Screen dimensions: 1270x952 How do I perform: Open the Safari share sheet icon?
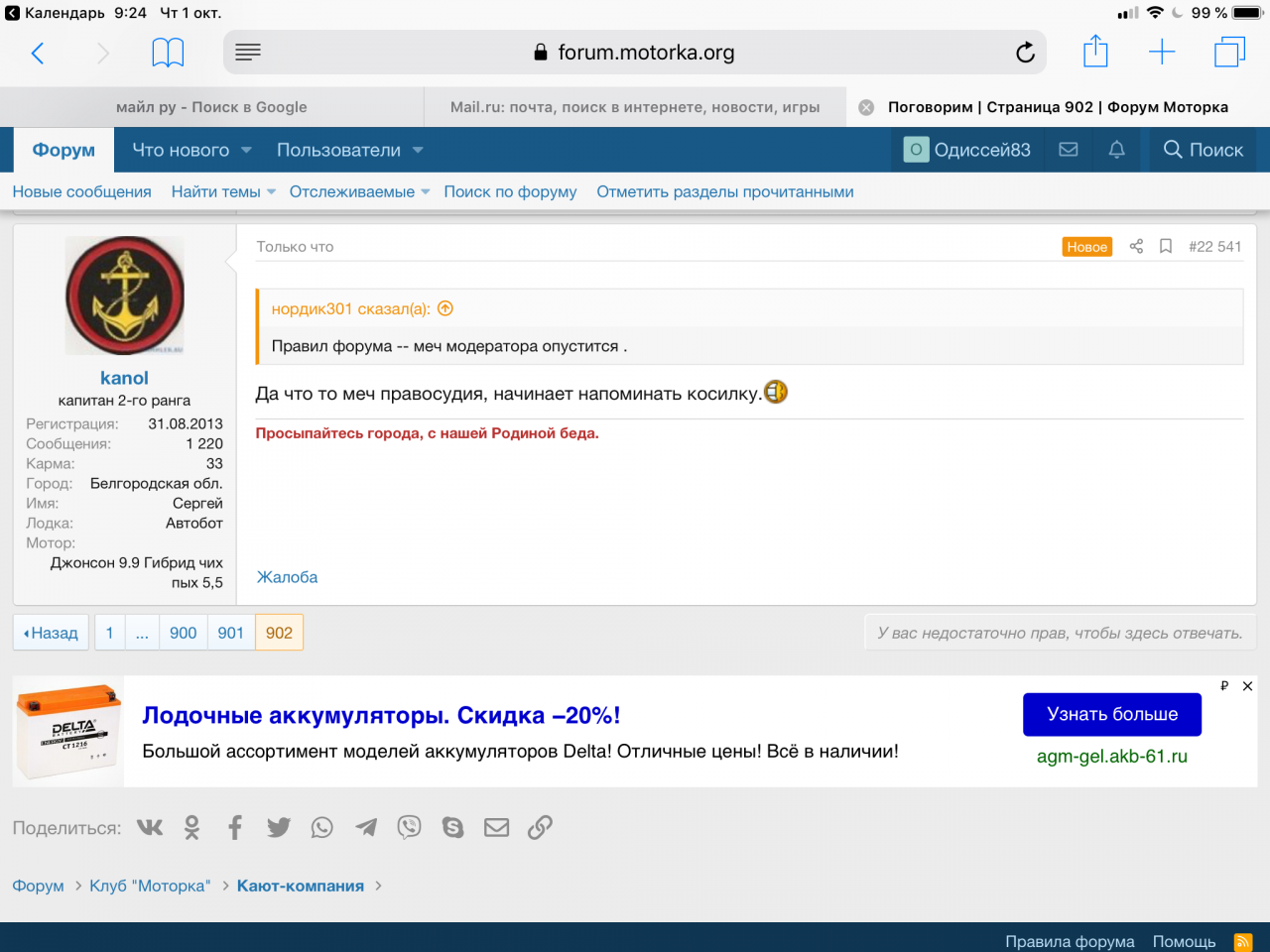[x=1095, y=52]
